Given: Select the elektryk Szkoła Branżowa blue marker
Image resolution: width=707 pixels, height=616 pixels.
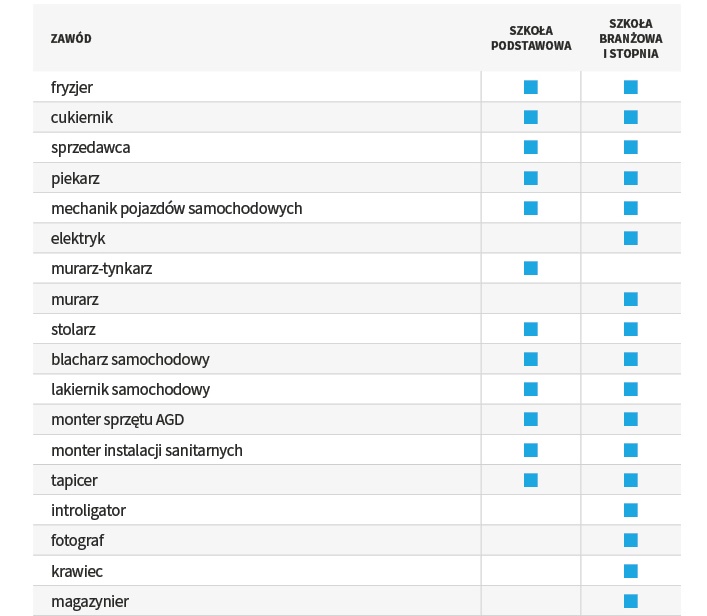Looking at the screenshot, I should tap(631, 238).
